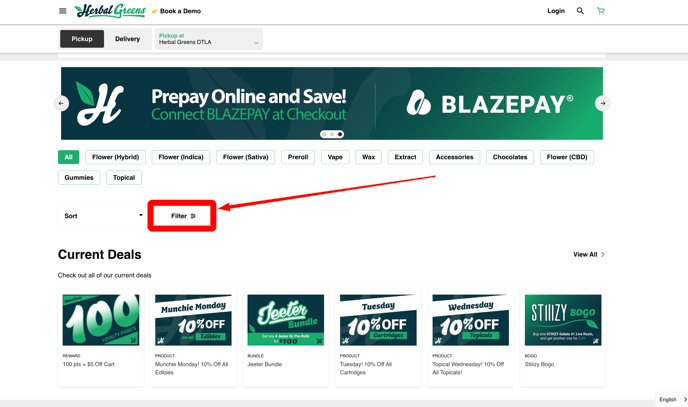The width and height of the screenshot is (688, 407).
Task: Open Munchie Monday deal image
Action: [193, 320]
